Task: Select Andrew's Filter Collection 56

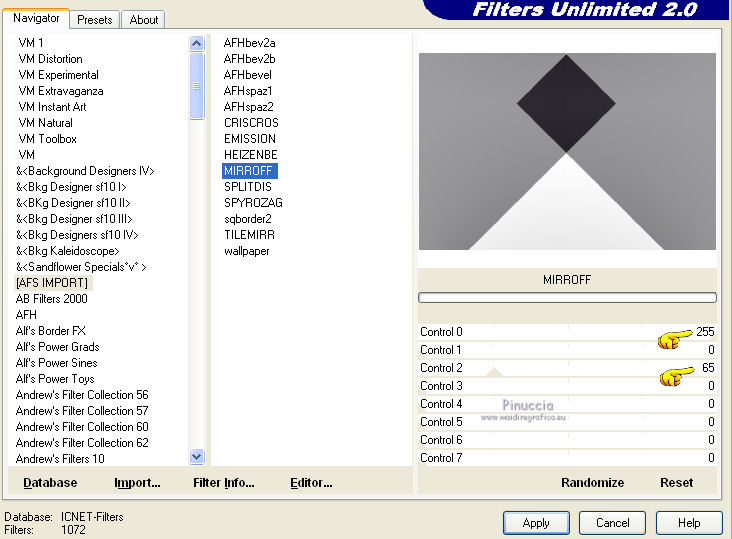Action: point(82,395)
